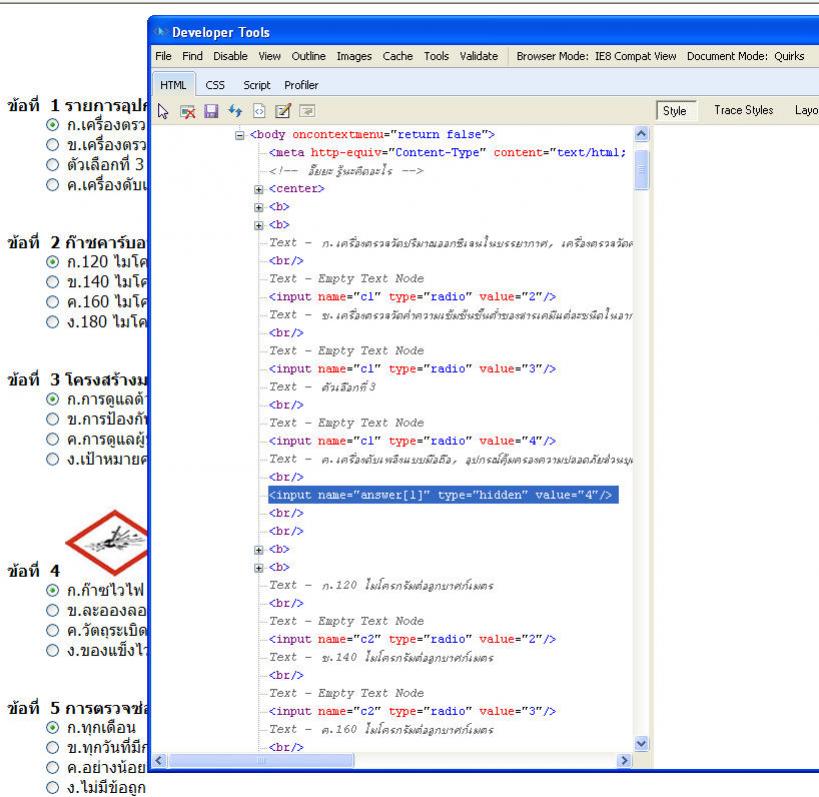
Task: Select the body oncontextmenu tag row
Action: coord(372,135)
